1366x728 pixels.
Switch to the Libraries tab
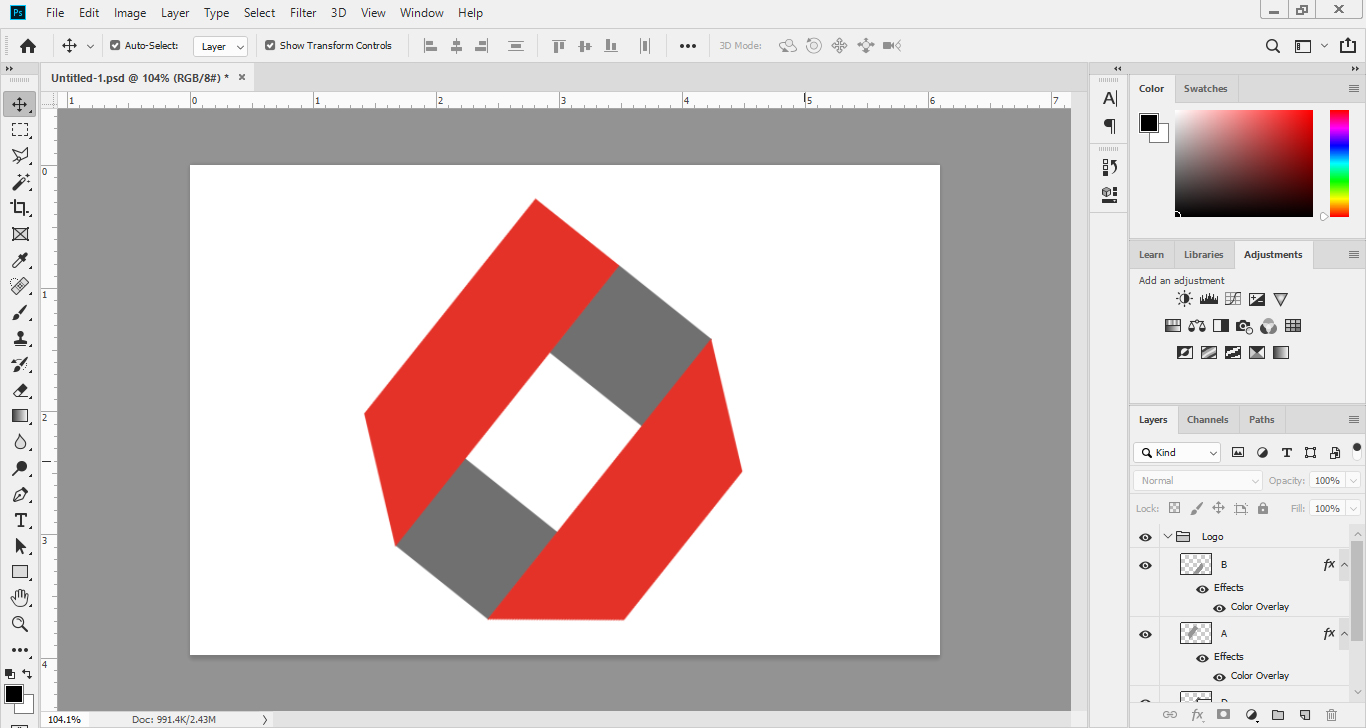pyautogui.click(x=1203, y=255)
